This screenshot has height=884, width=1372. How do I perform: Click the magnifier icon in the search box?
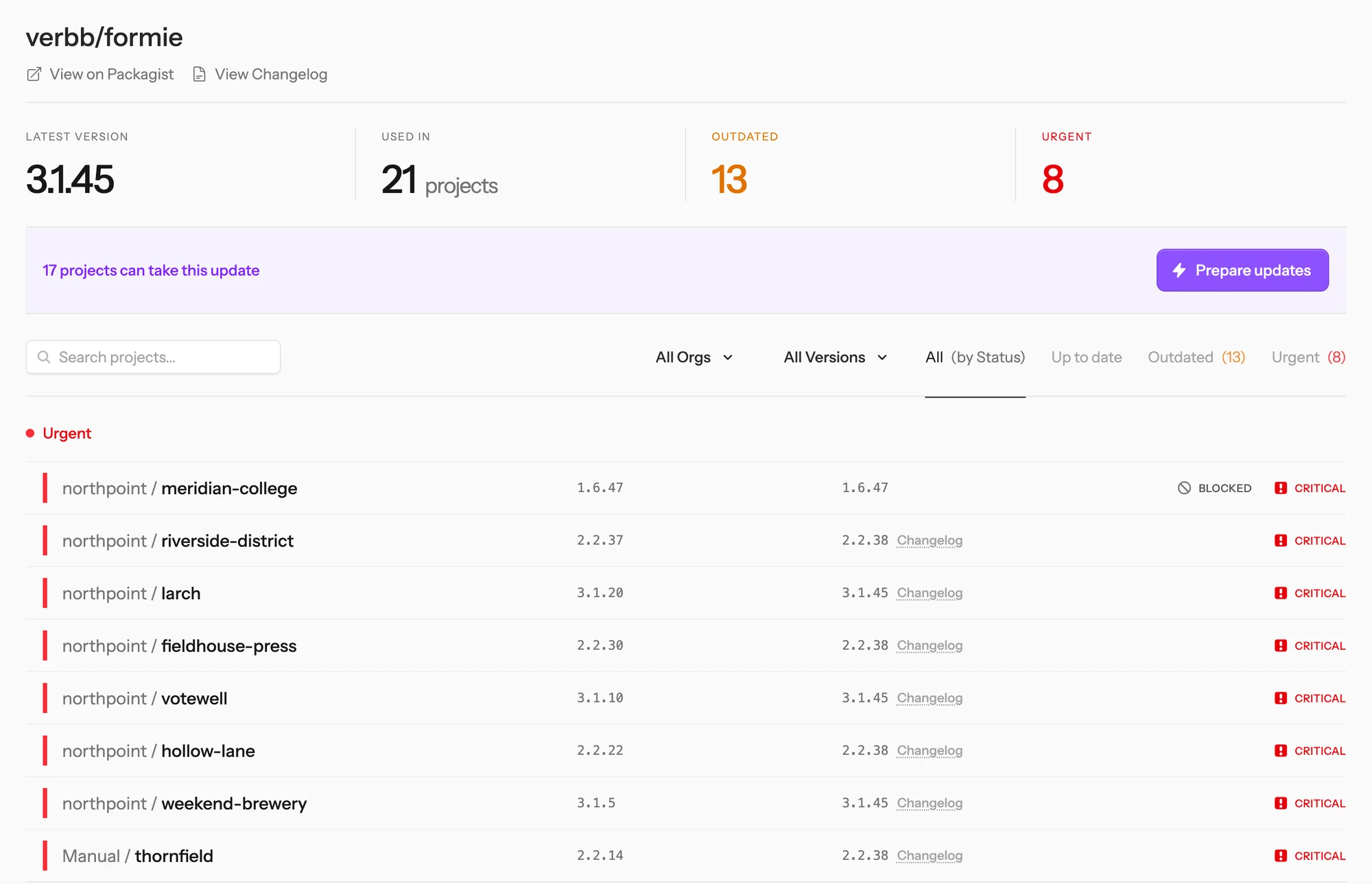[x=44, y=357]
